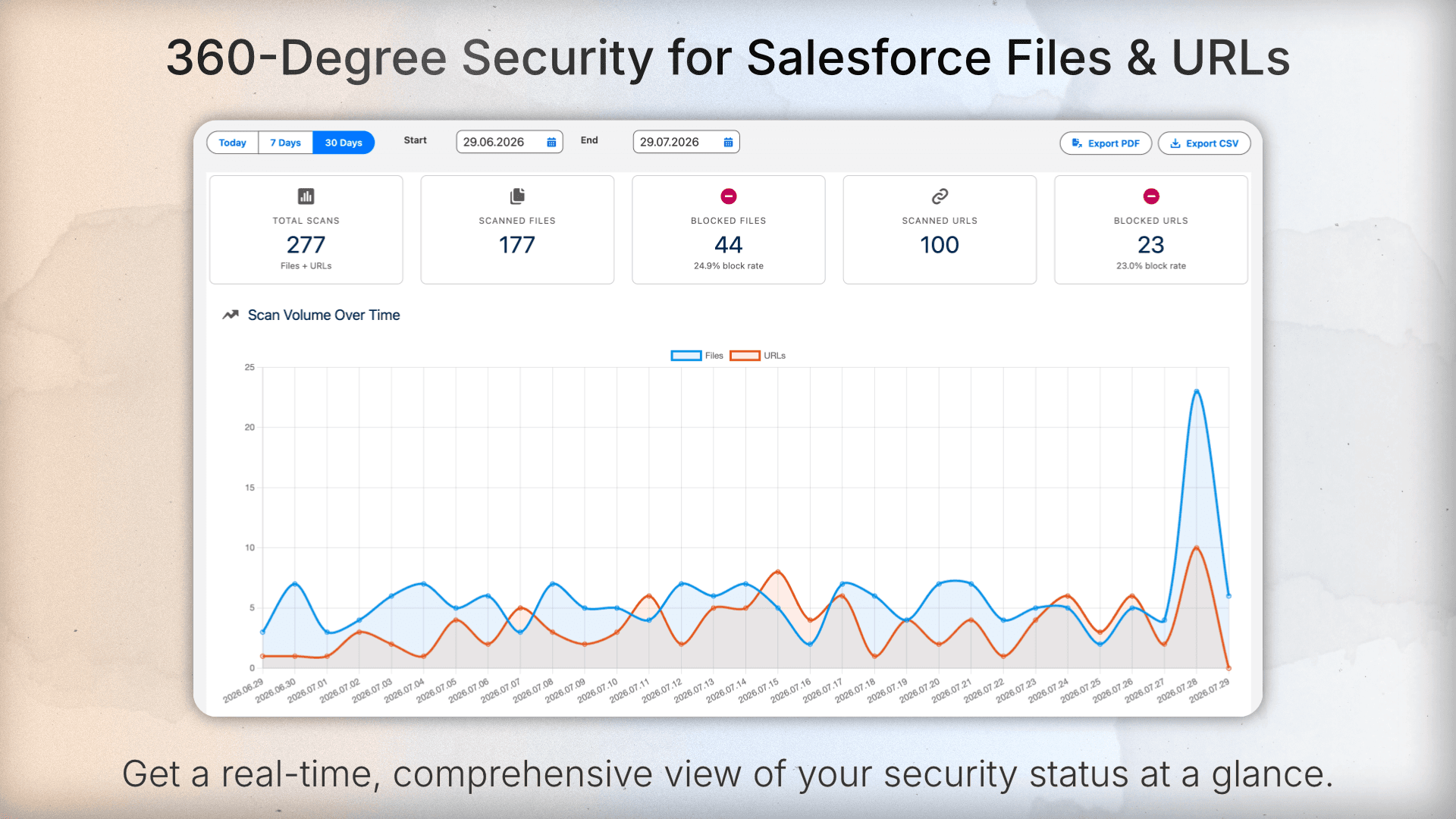
Task: Switch to the Today range tab
Action: coord(233,143)
